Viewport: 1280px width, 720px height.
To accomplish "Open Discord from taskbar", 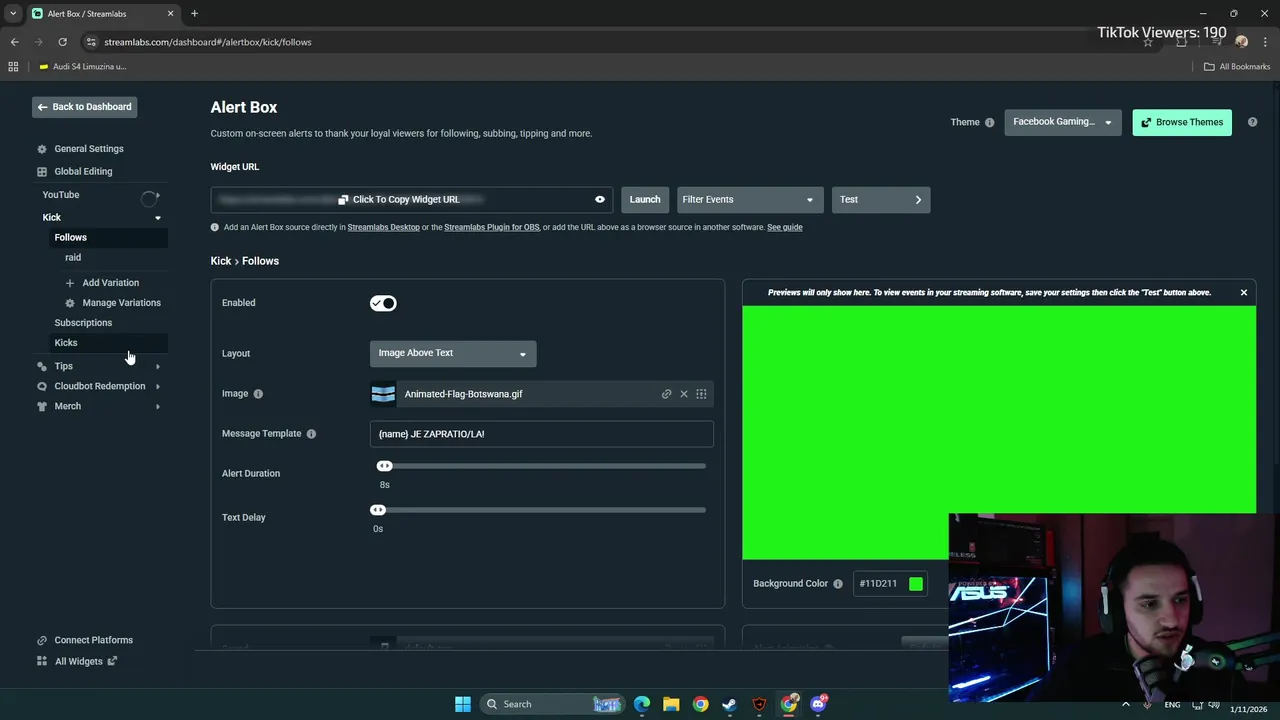I will point(818,704).
